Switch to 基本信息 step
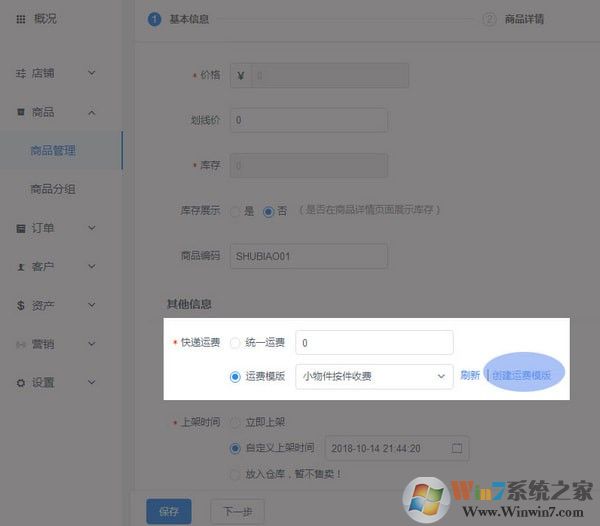 (189, 19)
